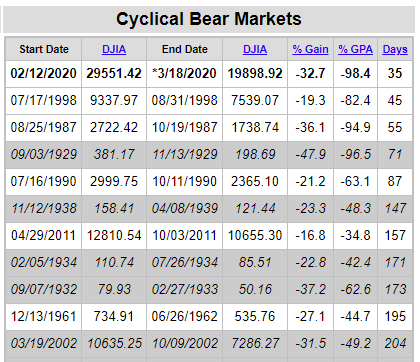Screen dimensions: 420x362
Task: Select the 1738.74 ending DJIA cell
Action: 255,128
